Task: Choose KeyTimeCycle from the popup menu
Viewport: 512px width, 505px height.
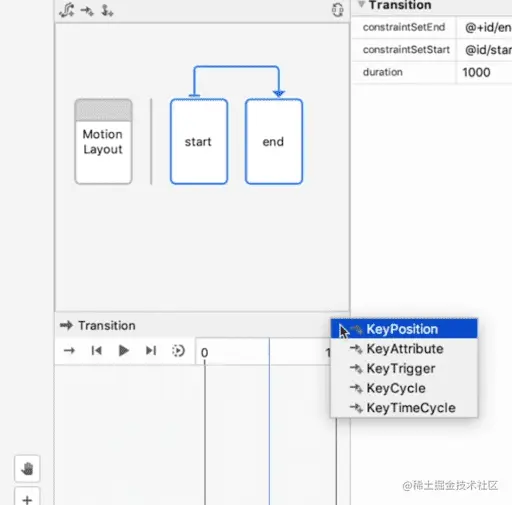Action: pyautogui.click(x=404, y=408)
